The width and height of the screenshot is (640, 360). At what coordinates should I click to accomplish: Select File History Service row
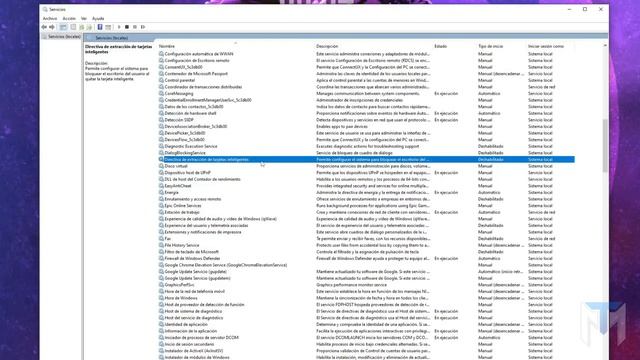click(x=366, y=245)
